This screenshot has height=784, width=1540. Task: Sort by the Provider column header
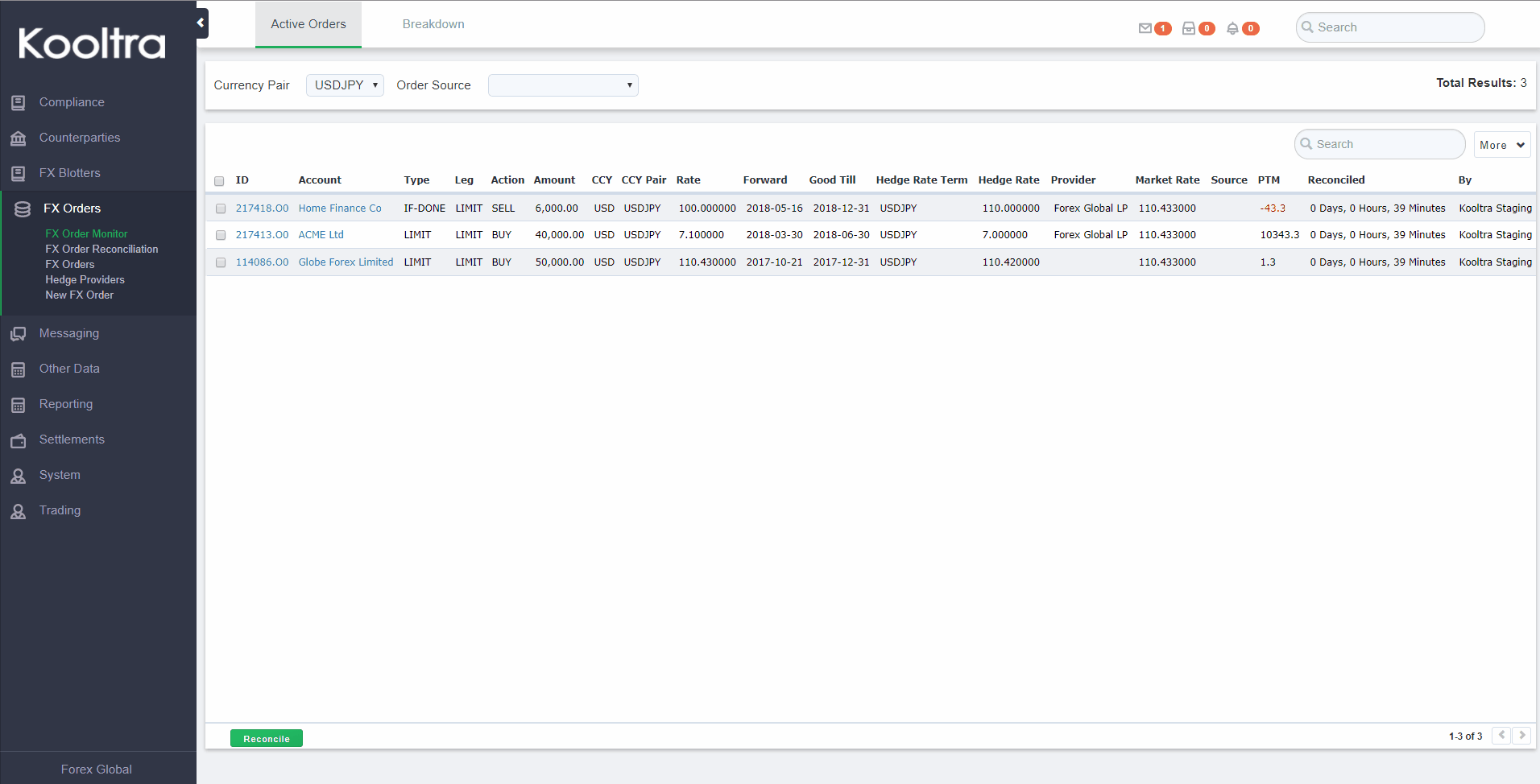[1073, 179]
